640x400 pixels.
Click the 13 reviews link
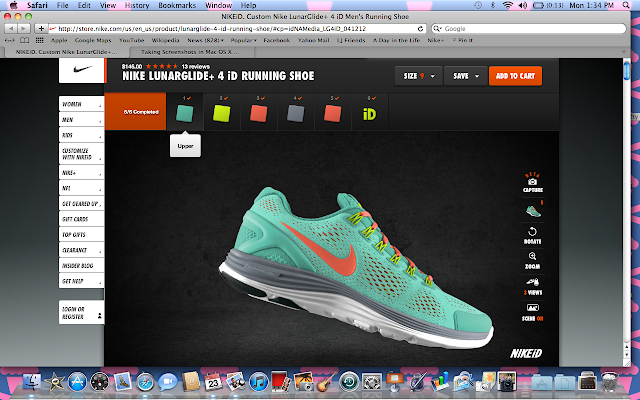coord(196,66)
